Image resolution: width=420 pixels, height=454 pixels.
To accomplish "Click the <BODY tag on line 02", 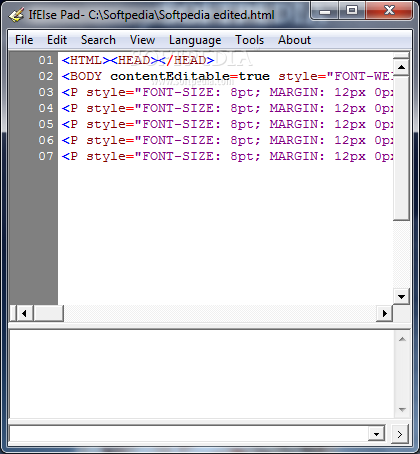I will point(82,76).
